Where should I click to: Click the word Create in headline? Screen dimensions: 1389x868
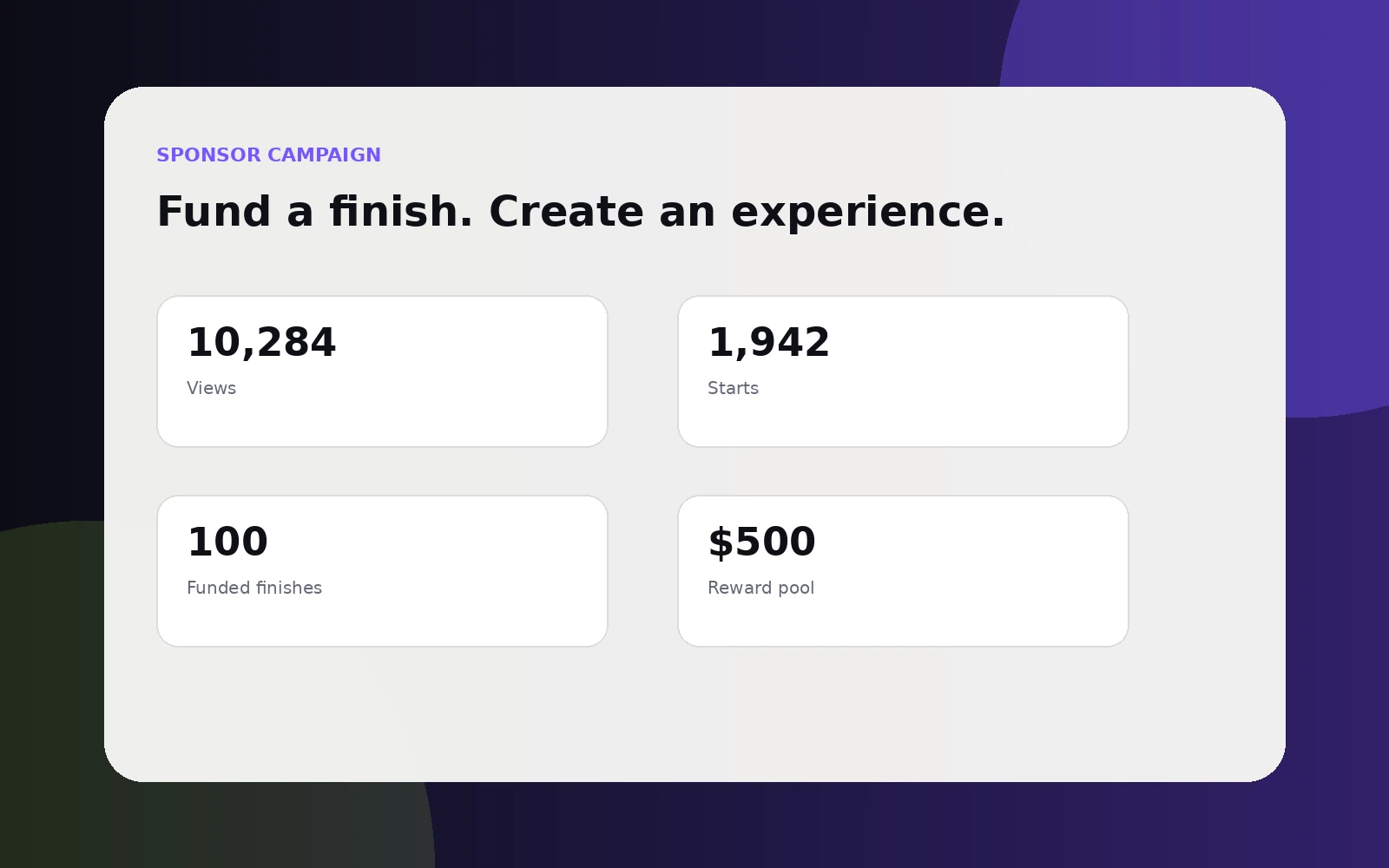pyautogui.click(x=566, y=212)
